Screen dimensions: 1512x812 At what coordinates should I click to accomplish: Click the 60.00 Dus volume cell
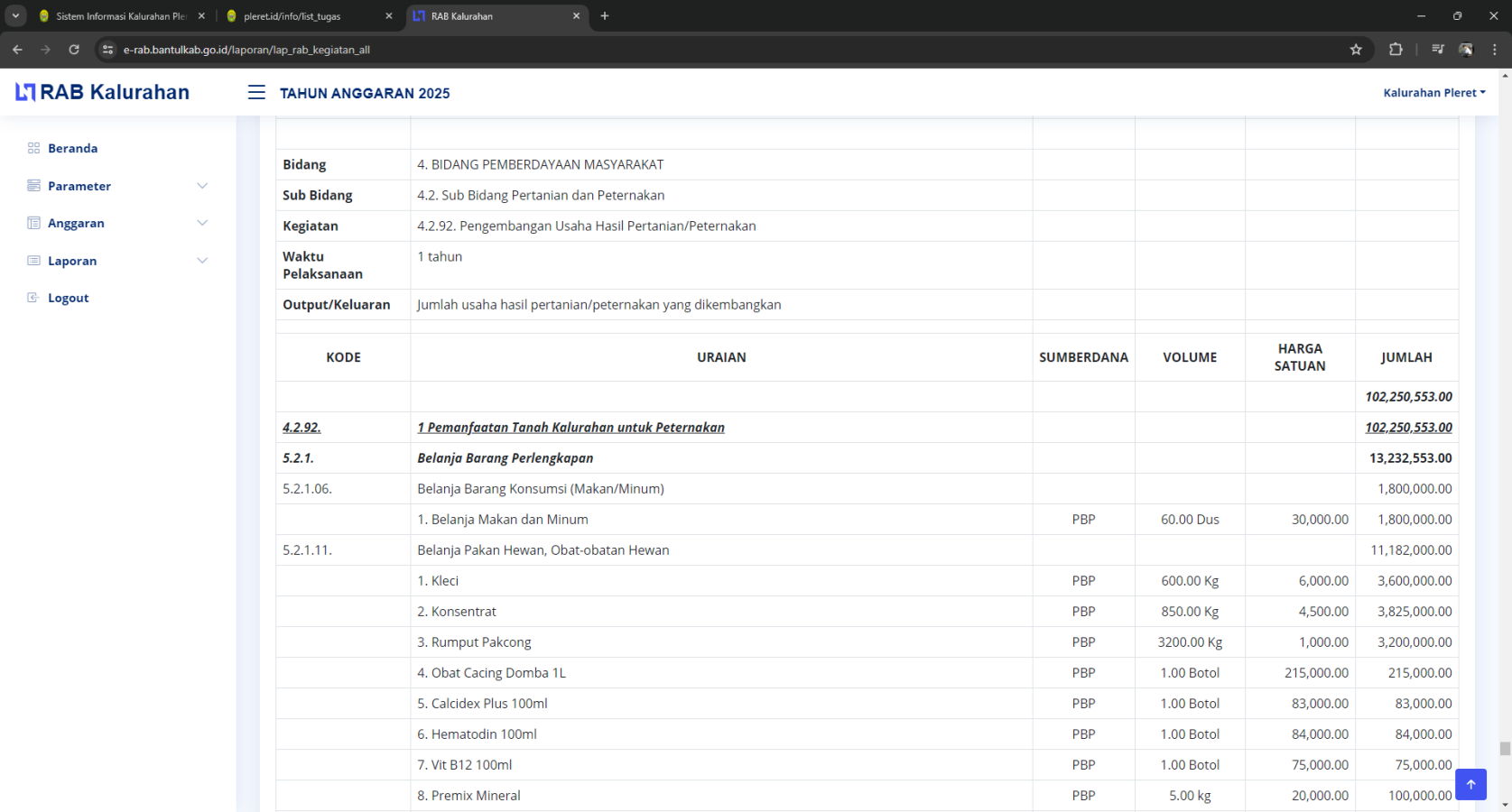pos(1190,520)
